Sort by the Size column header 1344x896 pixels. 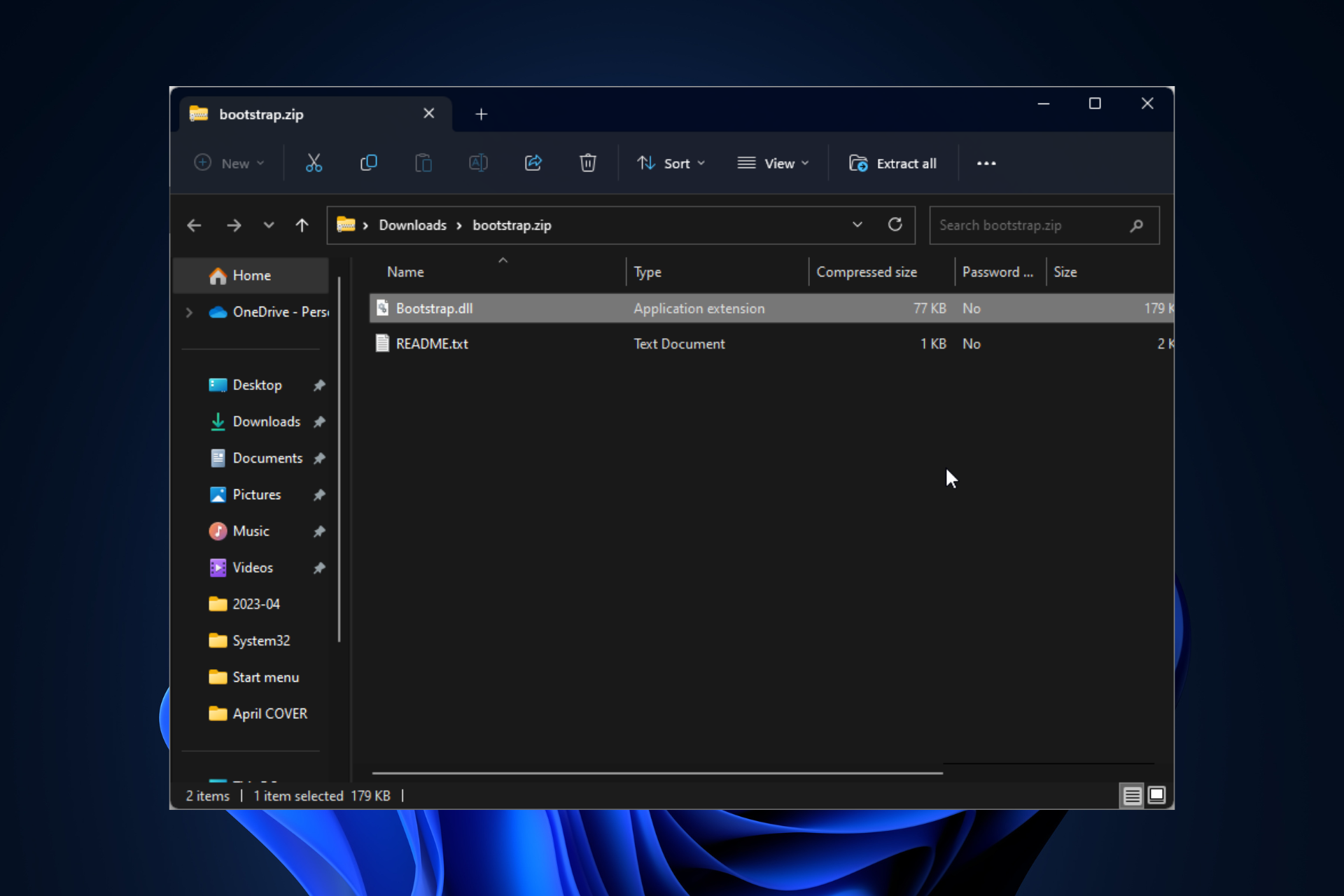[1065, 272]
